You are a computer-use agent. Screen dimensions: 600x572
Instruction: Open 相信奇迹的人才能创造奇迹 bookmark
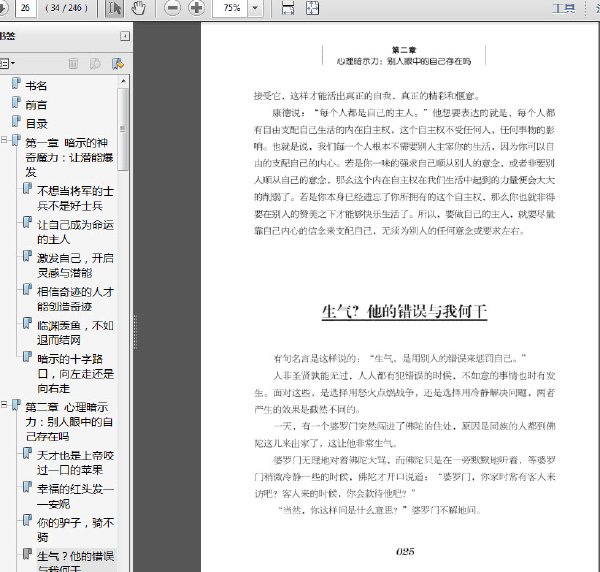pyautogui.click(x=75, y=299)
